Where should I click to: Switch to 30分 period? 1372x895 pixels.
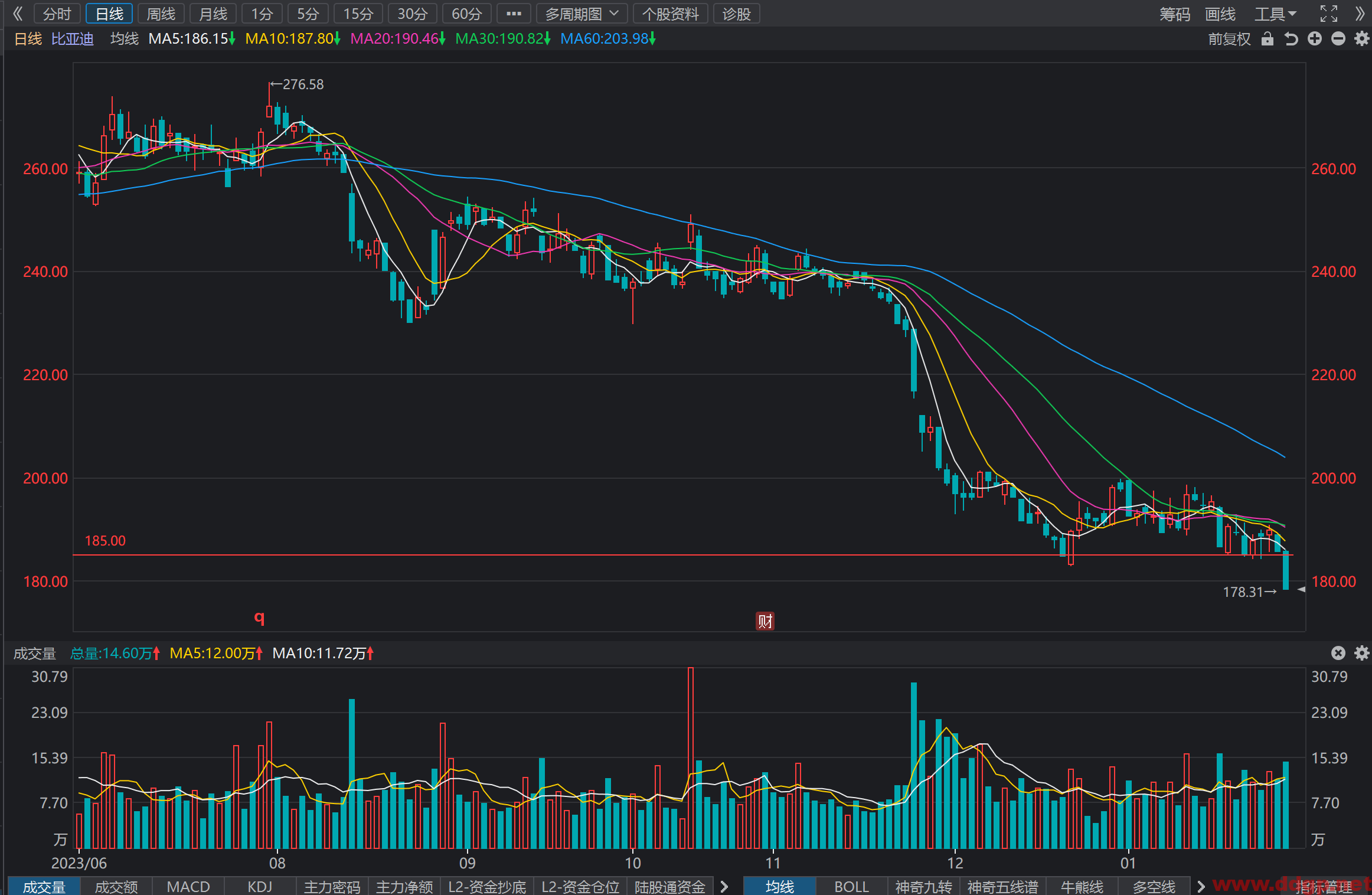pyautogui.click(x=412, y=14)
